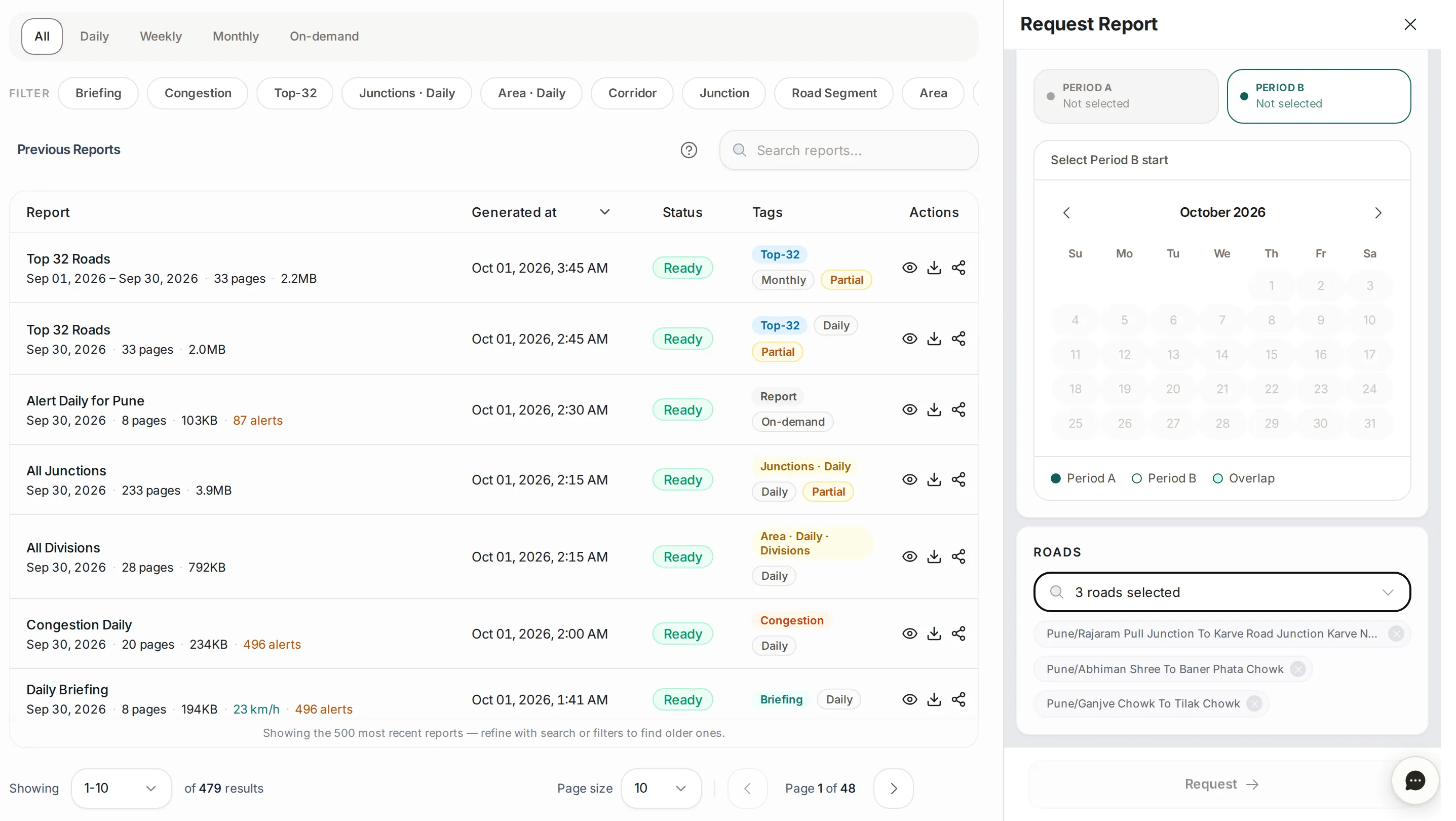1456x821 pixels.
Task: Open help icon beside Previous Reports
Action: (x=688, y=150)
